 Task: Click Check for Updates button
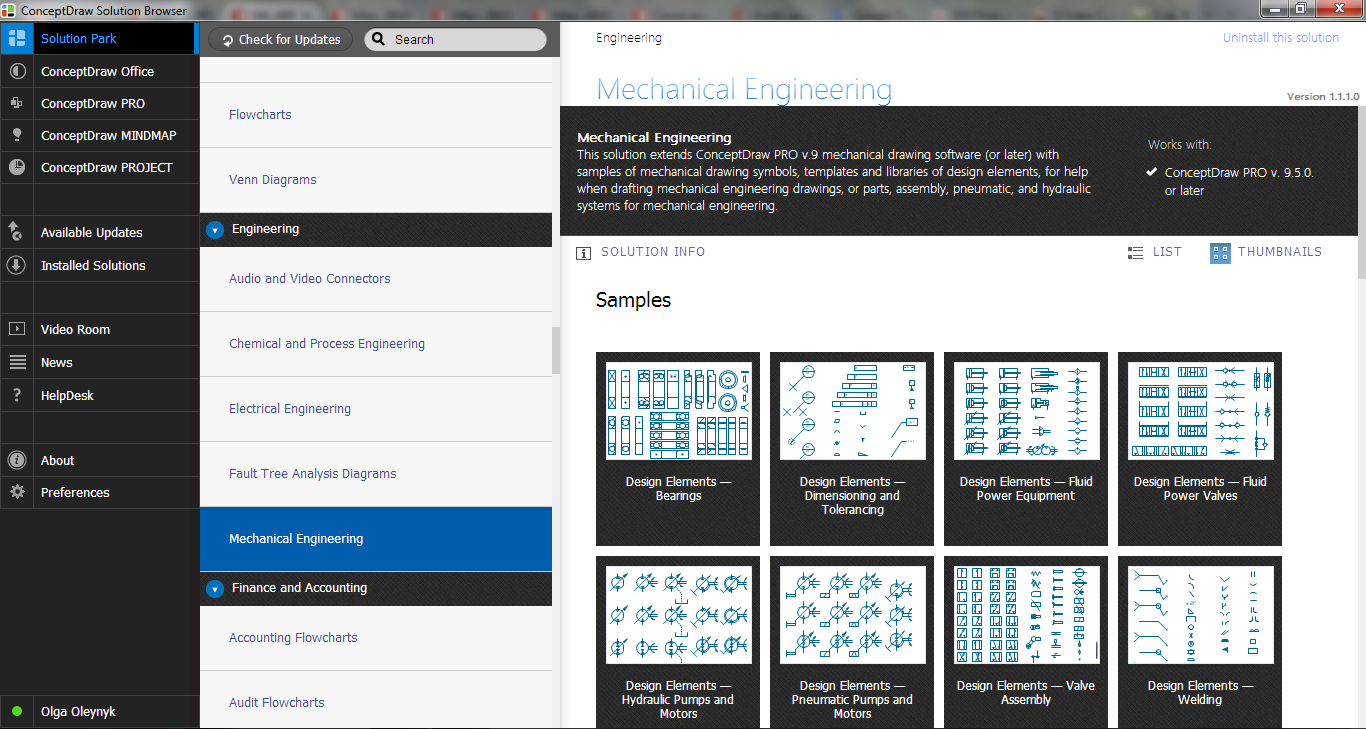(x=281, y=40)
